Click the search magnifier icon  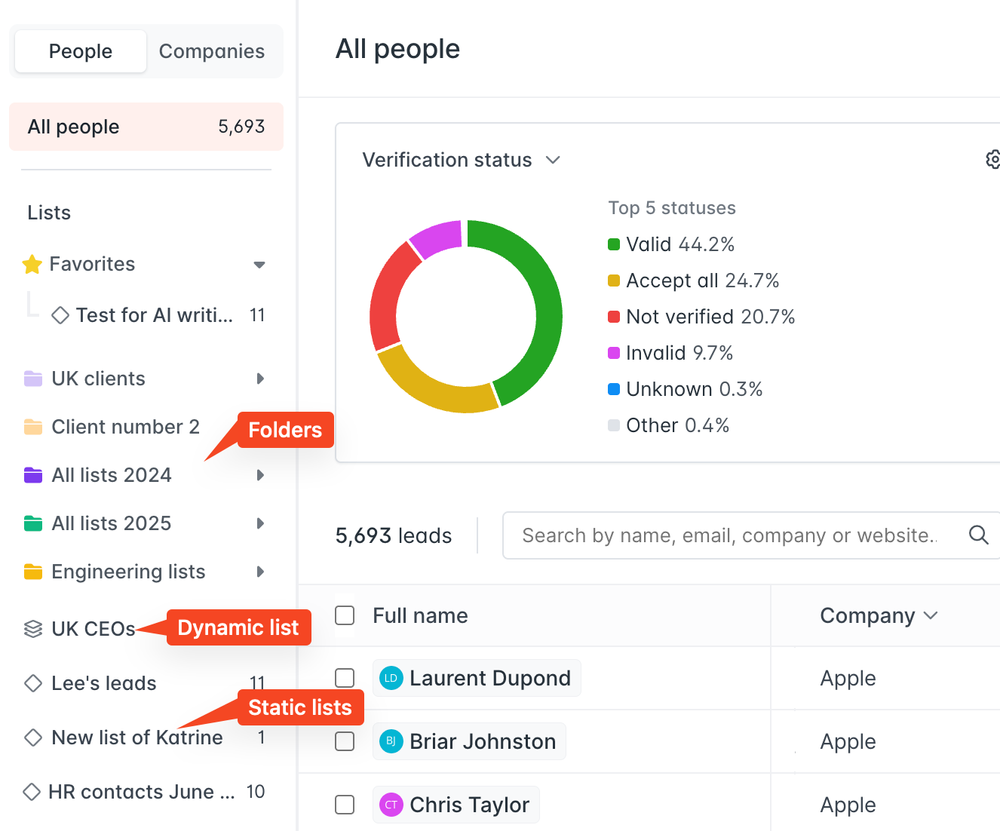977,535
